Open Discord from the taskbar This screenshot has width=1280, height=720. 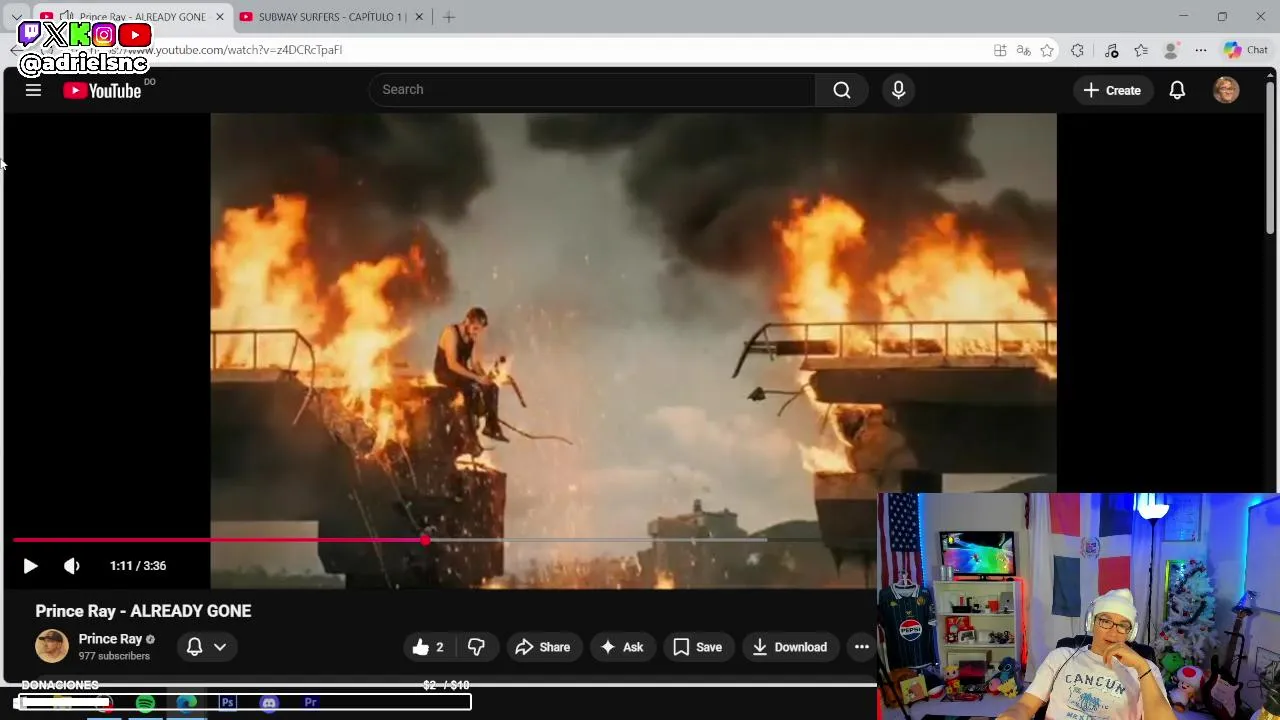click(269, 703)
